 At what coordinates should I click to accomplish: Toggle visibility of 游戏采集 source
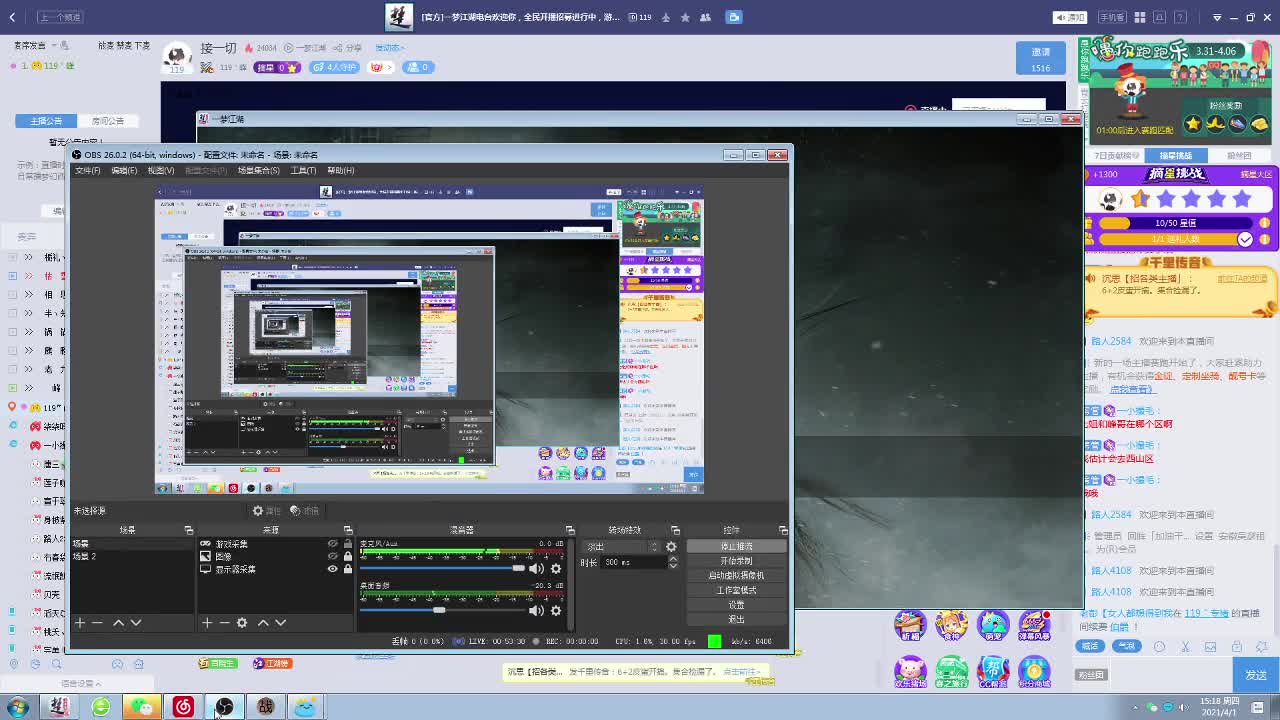(333, 544)
